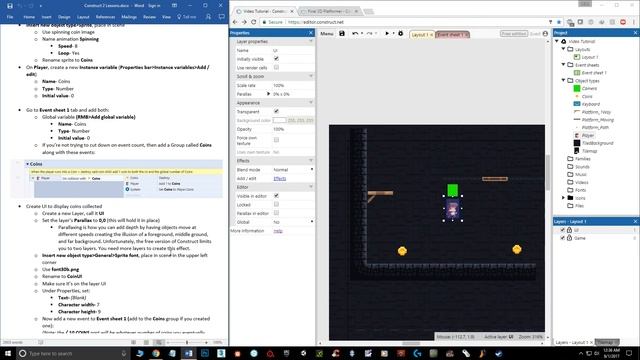
Task: Click the Word zoom slider
Action: tap(187, 342)
